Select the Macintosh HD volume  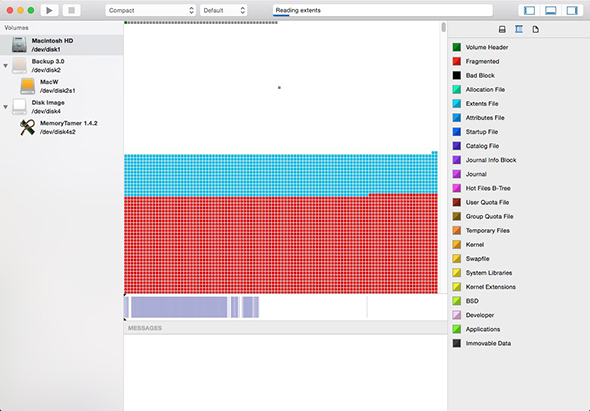[62, 45]
